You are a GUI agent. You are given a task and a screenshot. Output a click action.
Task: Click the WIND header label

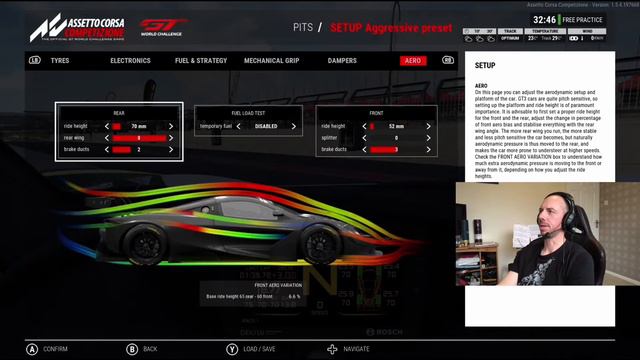point(587,31)
